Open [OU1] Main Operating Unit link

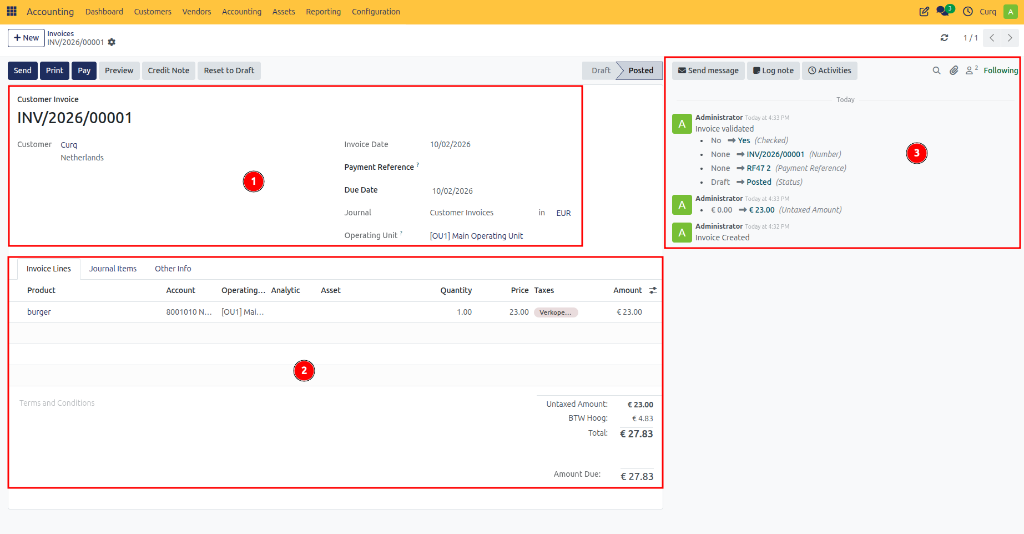point(476,236)
